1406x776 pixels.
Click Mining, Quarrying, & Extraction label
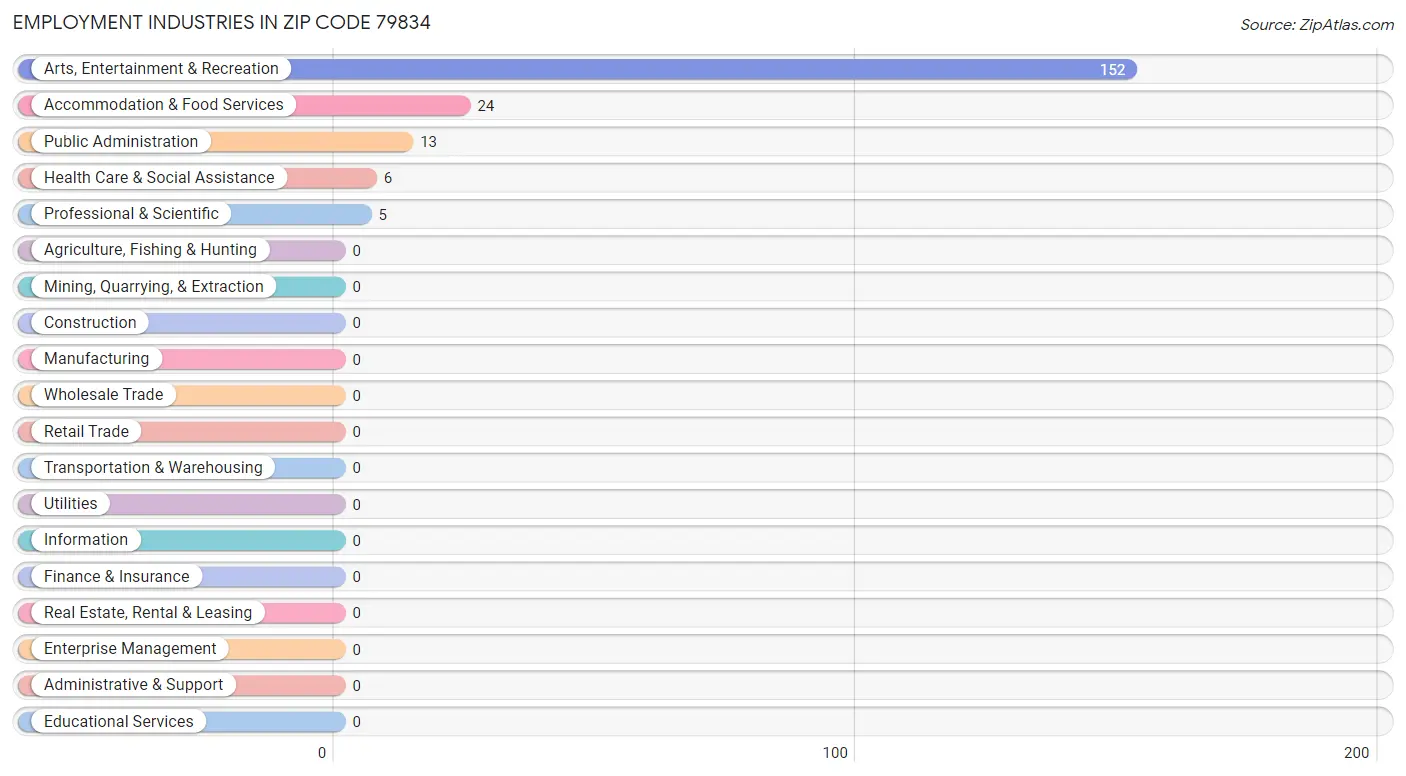[154, 286]
